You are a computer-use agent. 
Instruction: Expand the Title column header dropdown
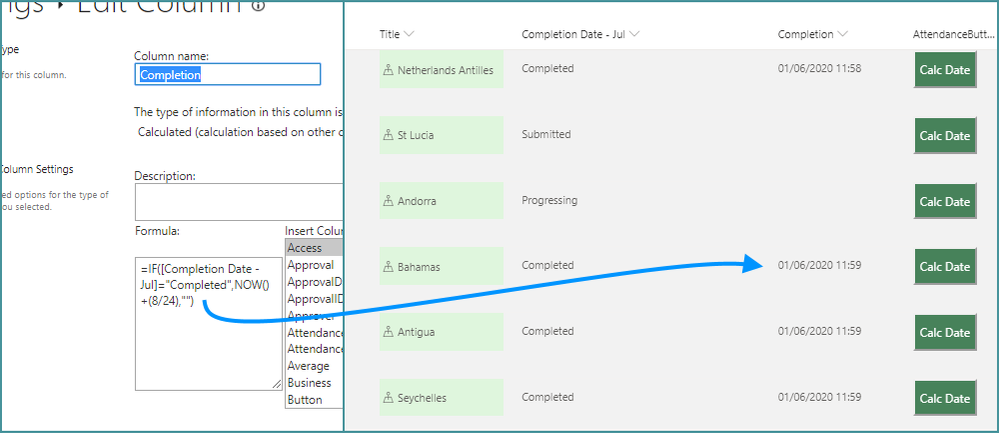click(410, 35)
